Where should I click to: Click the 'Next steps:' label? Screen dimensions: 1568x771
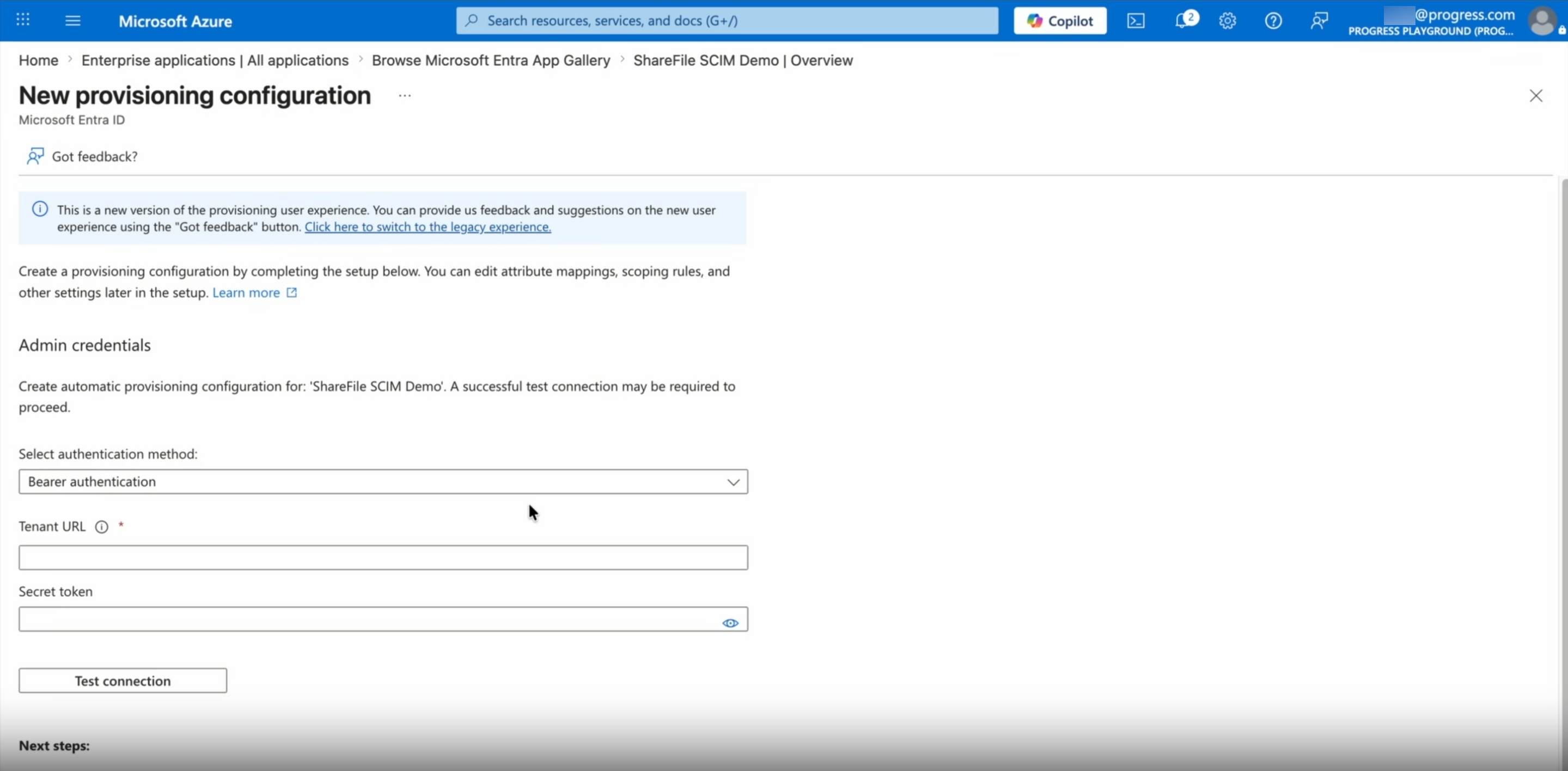tap(54, 745)
